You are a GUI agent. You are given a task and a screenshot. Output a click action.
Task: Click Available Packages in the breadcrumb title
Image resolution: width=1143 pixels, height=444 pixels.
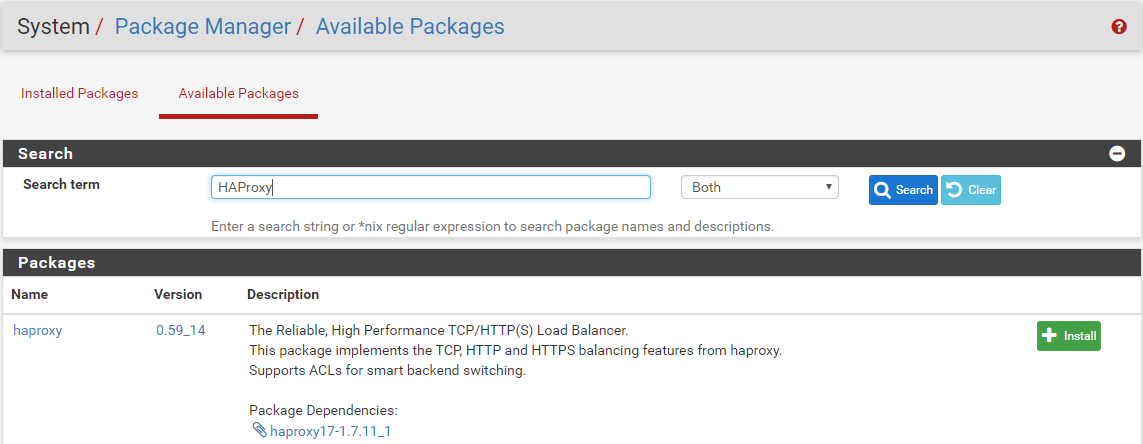click(x=410, y=26)
